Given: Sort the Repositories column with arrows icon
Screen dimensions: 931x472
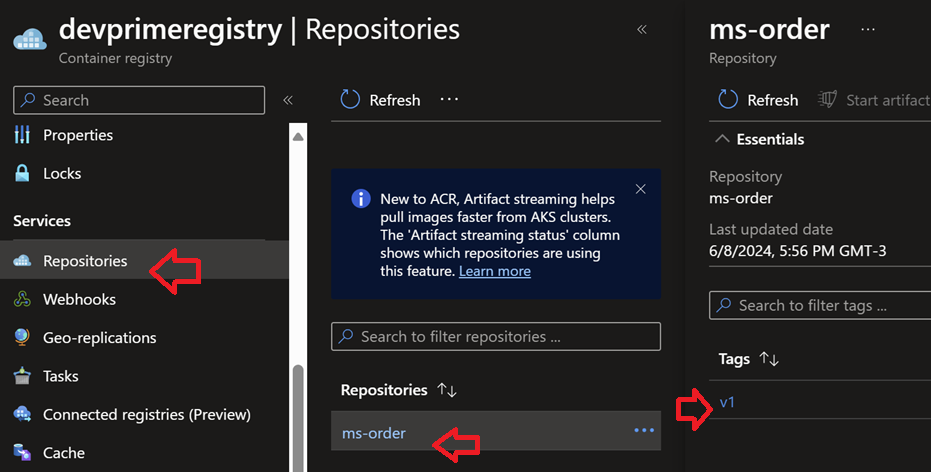Looking at the screenshot, I should pyautogui.click(x=446, y=390).
